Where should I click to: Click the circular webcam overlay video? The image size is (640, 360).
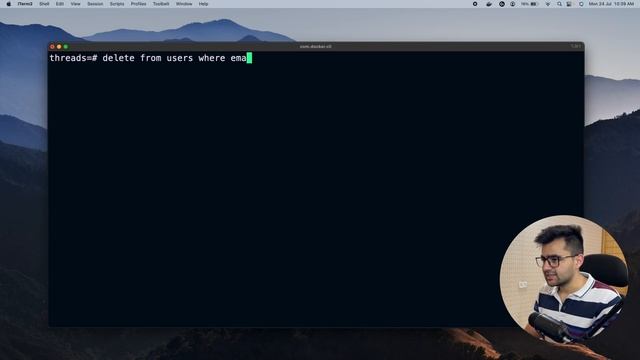tap(564, 279)
